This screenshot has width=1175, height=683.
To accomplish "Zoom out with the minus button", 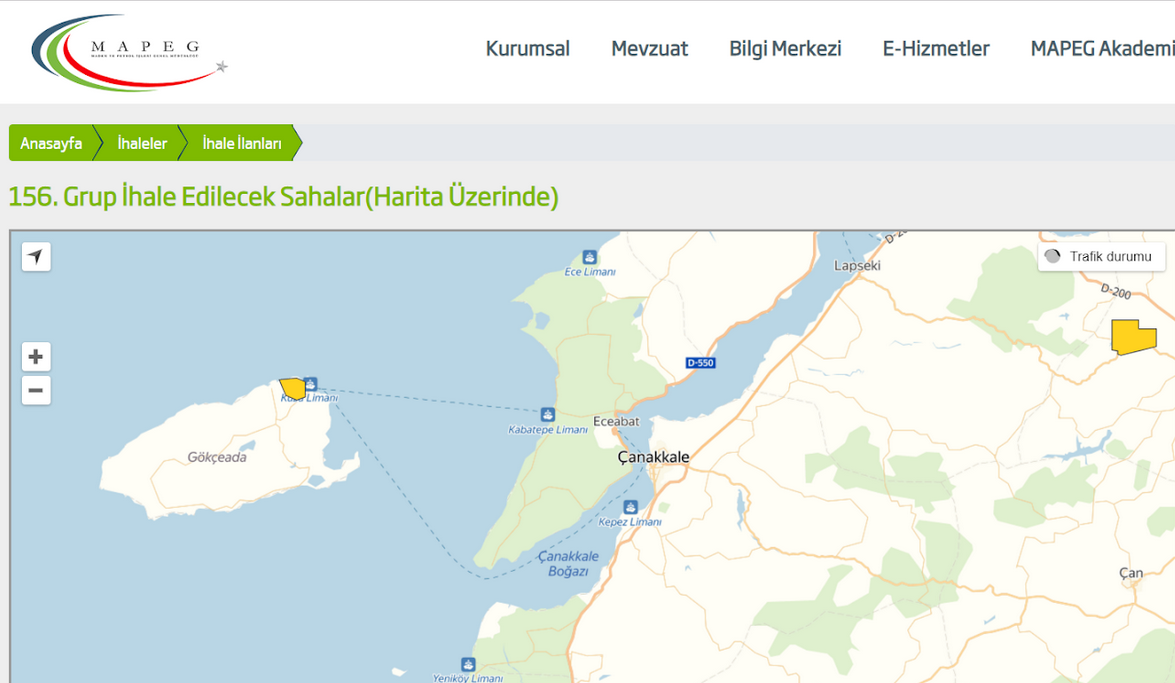I will (36, 390).
